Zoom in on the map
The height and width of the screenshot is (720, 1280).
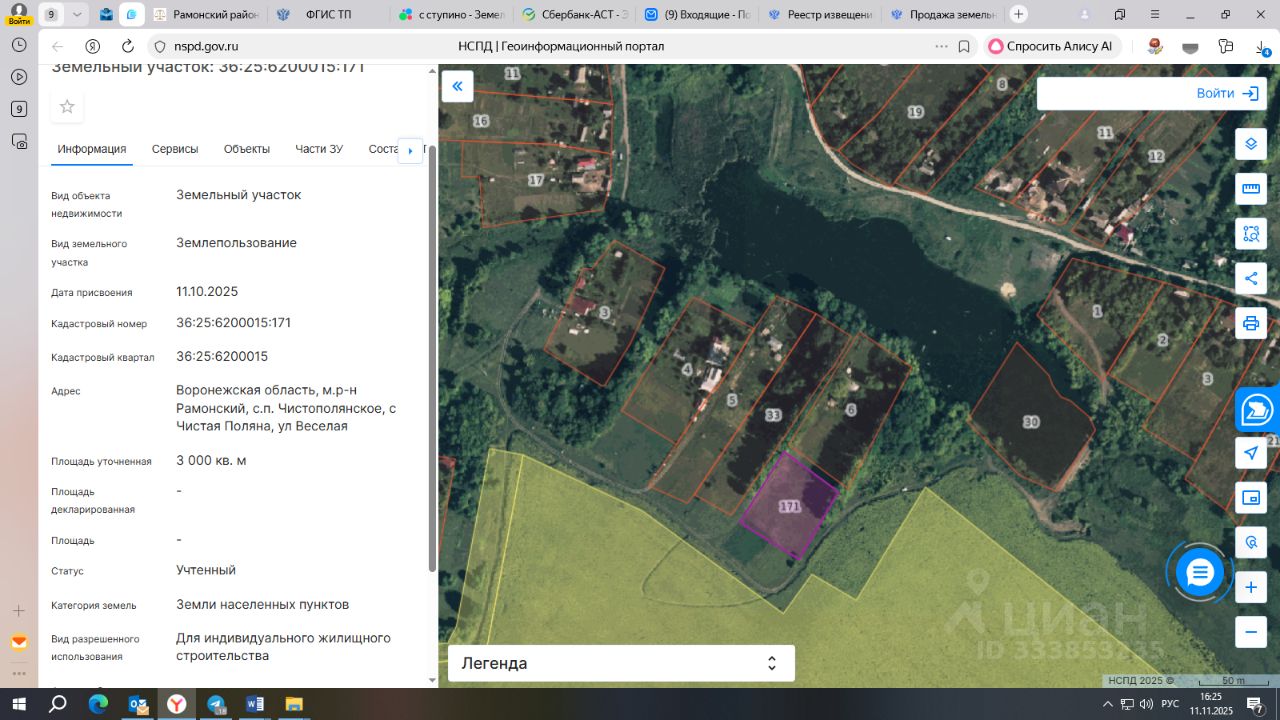pos(1250,588)
